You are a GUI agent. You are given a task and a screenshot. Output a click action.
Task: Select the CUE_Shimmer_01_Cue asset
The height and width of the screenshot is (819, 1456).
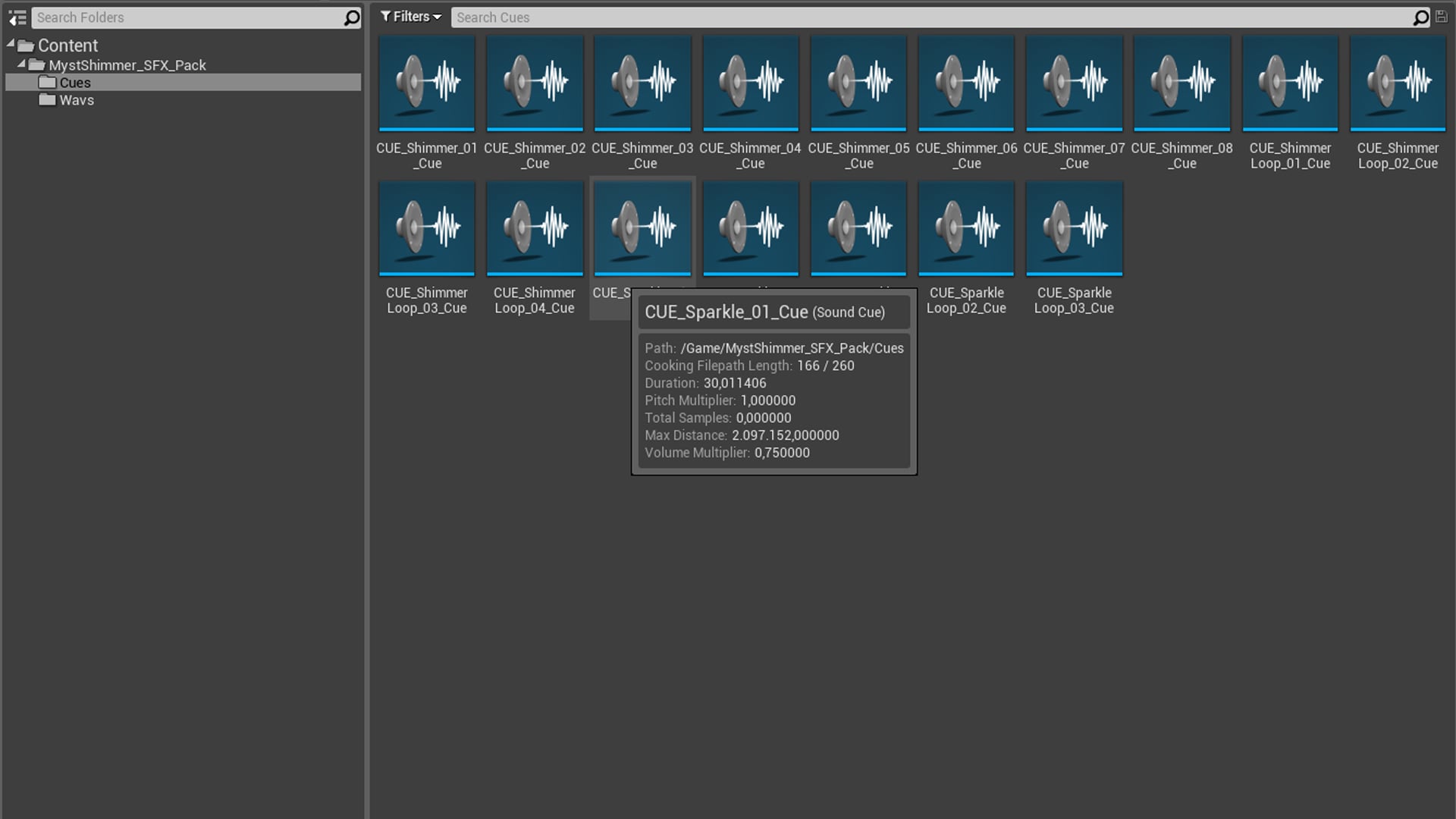[x=426, y=83]
